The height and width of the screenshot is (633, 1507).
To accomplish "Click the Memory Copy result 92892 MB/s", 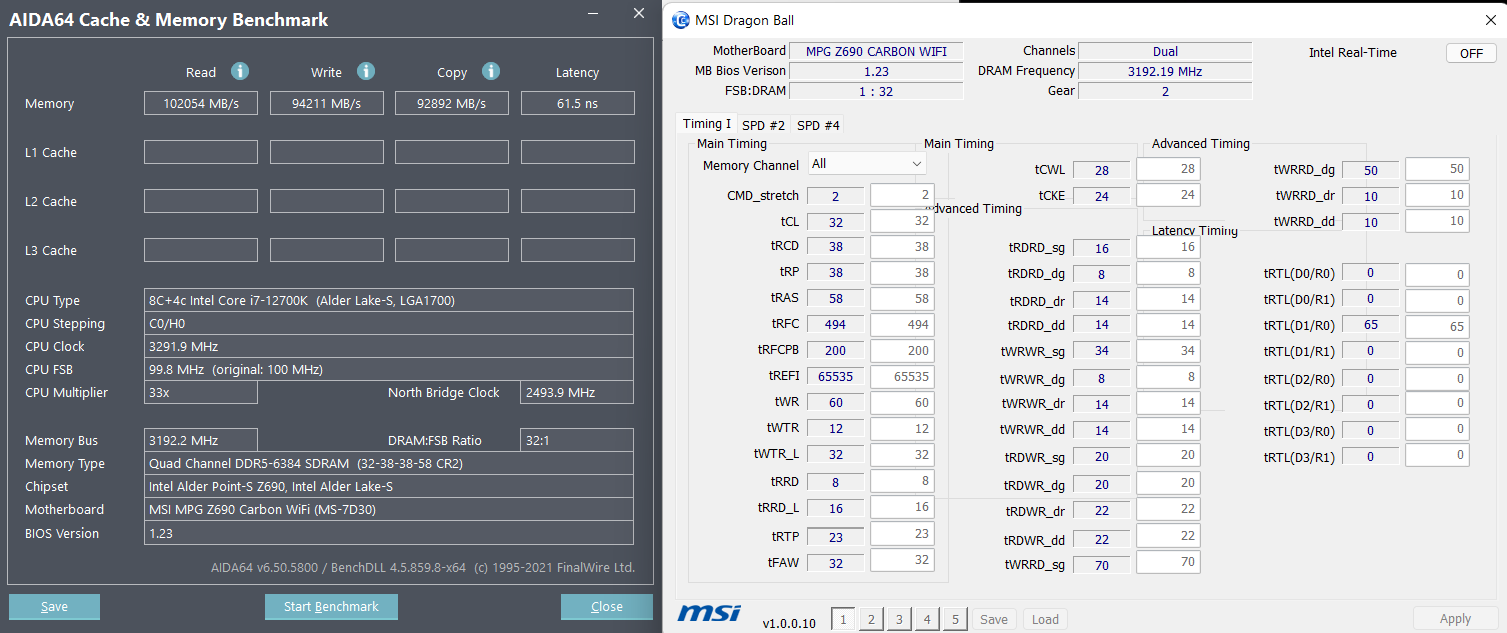I will [x=452, y=103].
